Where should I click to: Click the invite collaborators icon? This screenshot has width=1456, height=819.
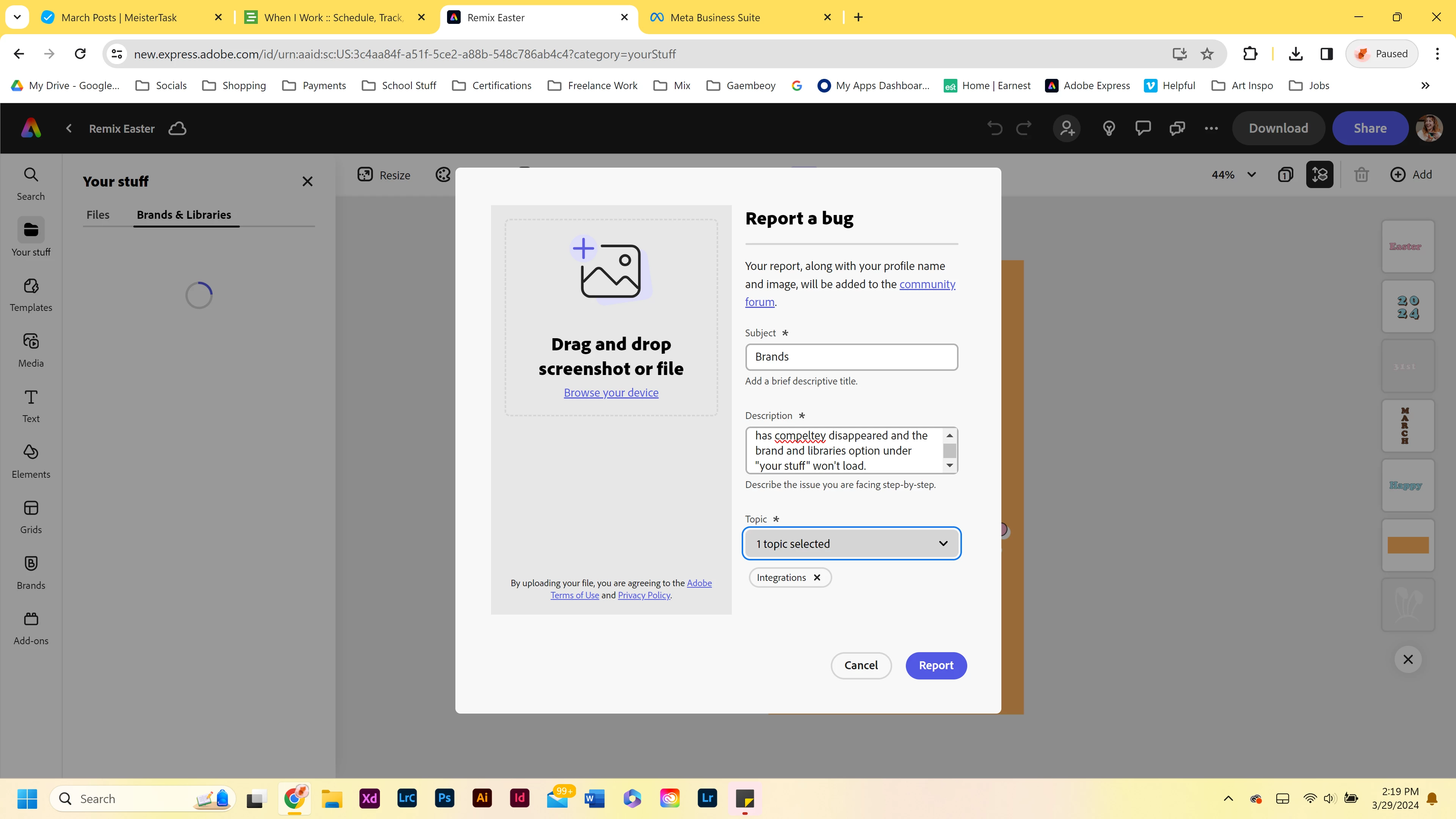[1067, 128]
